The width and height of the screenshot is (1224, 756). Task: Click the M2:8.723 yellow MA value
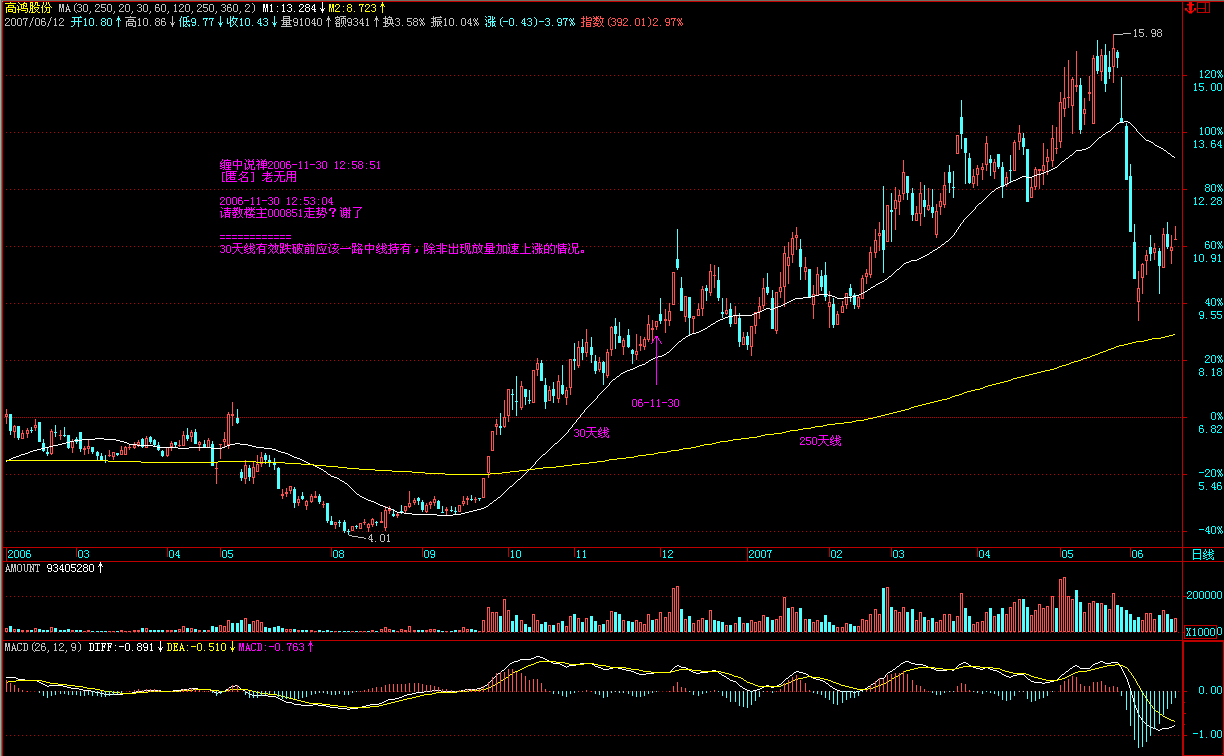(x=357, y=7)
